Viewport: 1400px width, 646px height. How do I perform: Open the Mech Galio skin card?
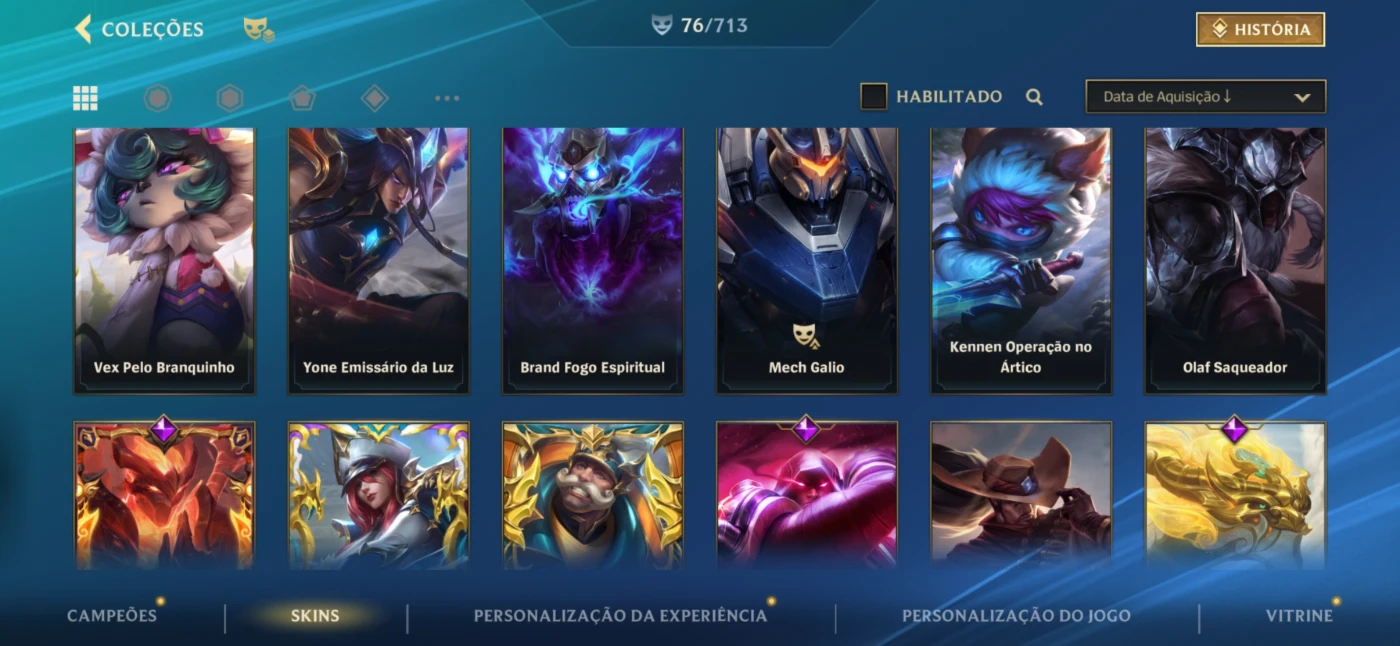coord(807,260)
